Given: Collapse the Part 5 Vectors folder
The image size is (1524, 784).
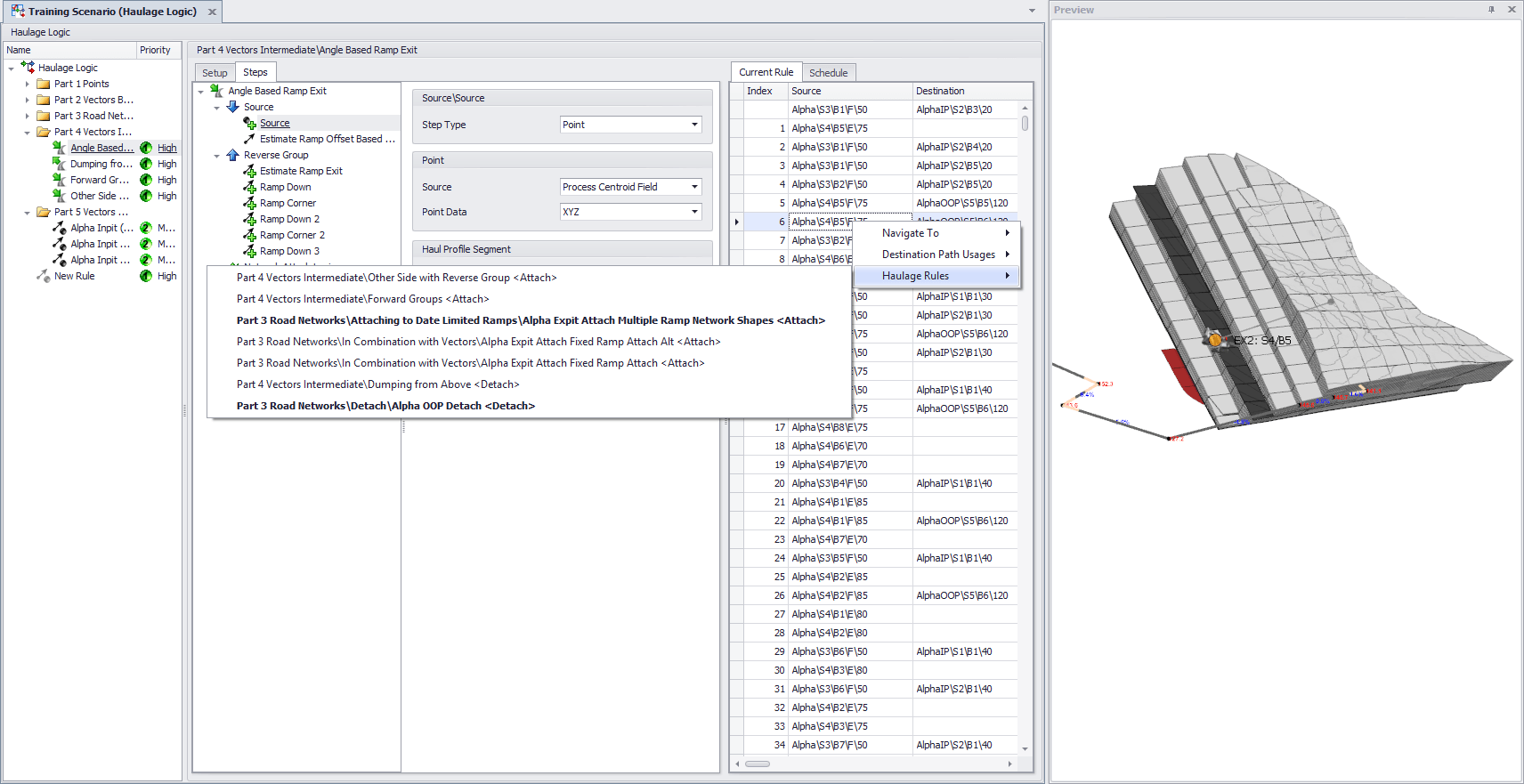Looking at the screenshot, I should [28, 213].
